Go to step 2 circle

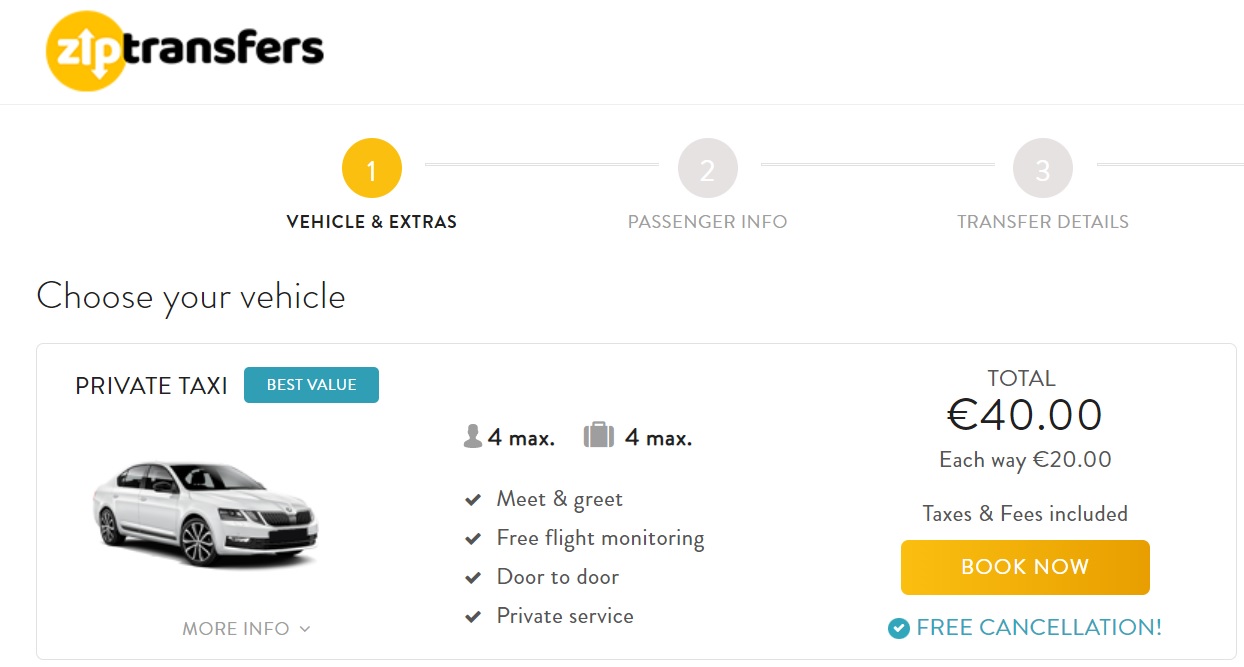[708, 169]
